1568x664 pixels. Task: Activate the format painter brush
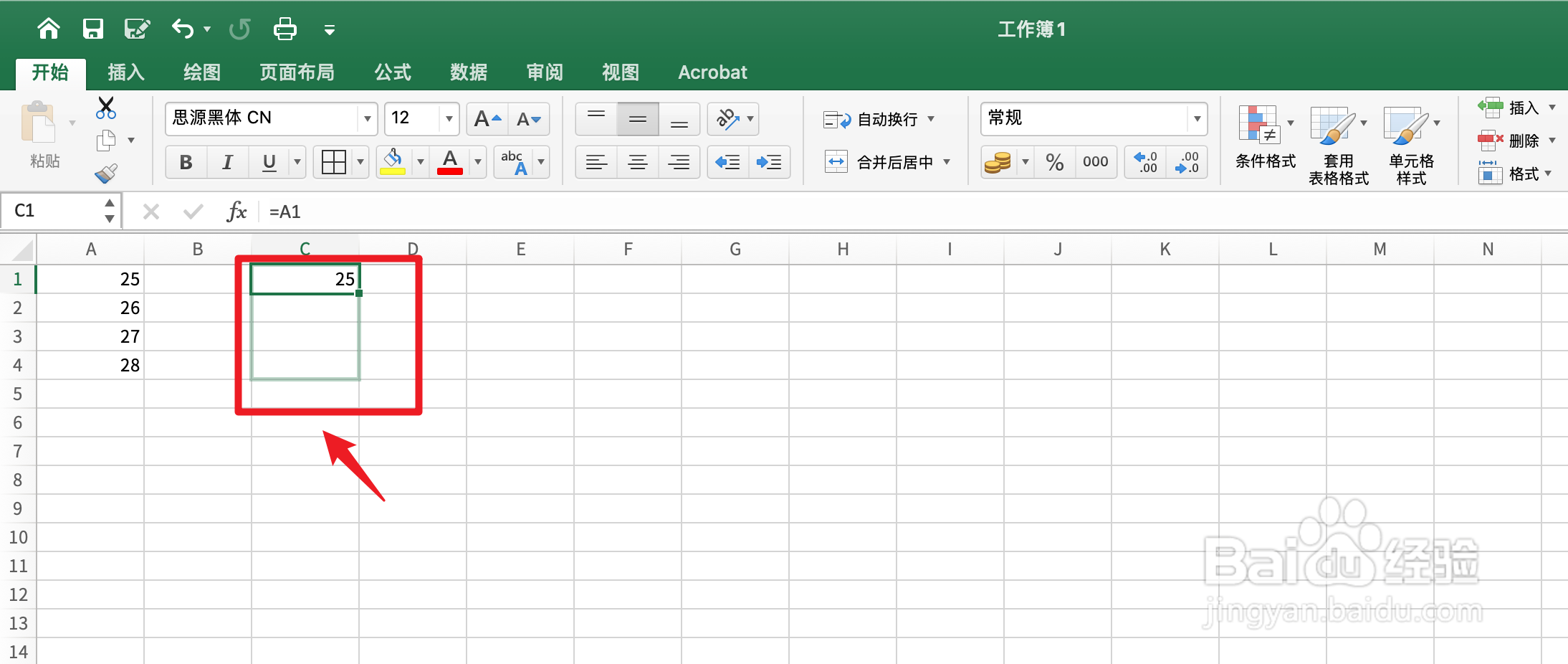(106, 174)
